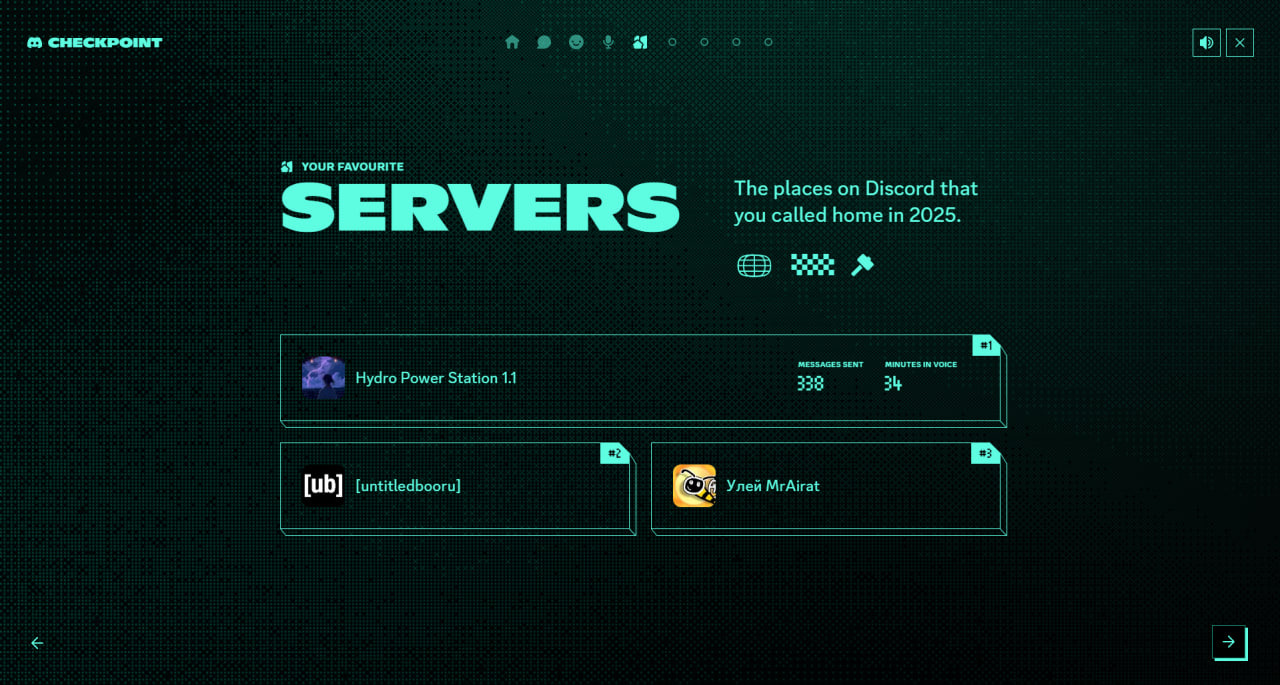
Task: Jump to the first empty circle step
Action: [x=672, y=42]
